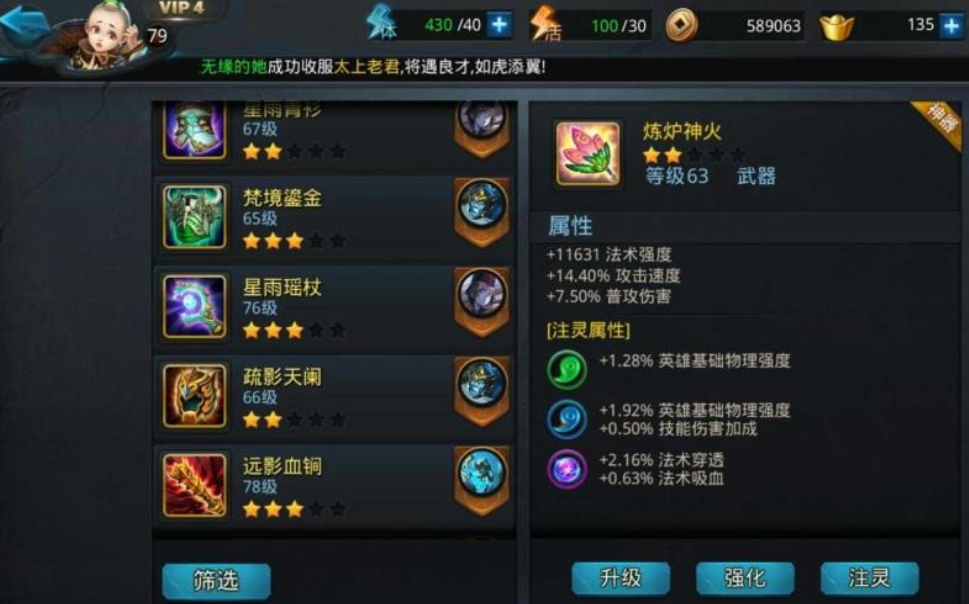
Task: Add stamina with the plus next to 430/40
Action: [x=499, y=25]
